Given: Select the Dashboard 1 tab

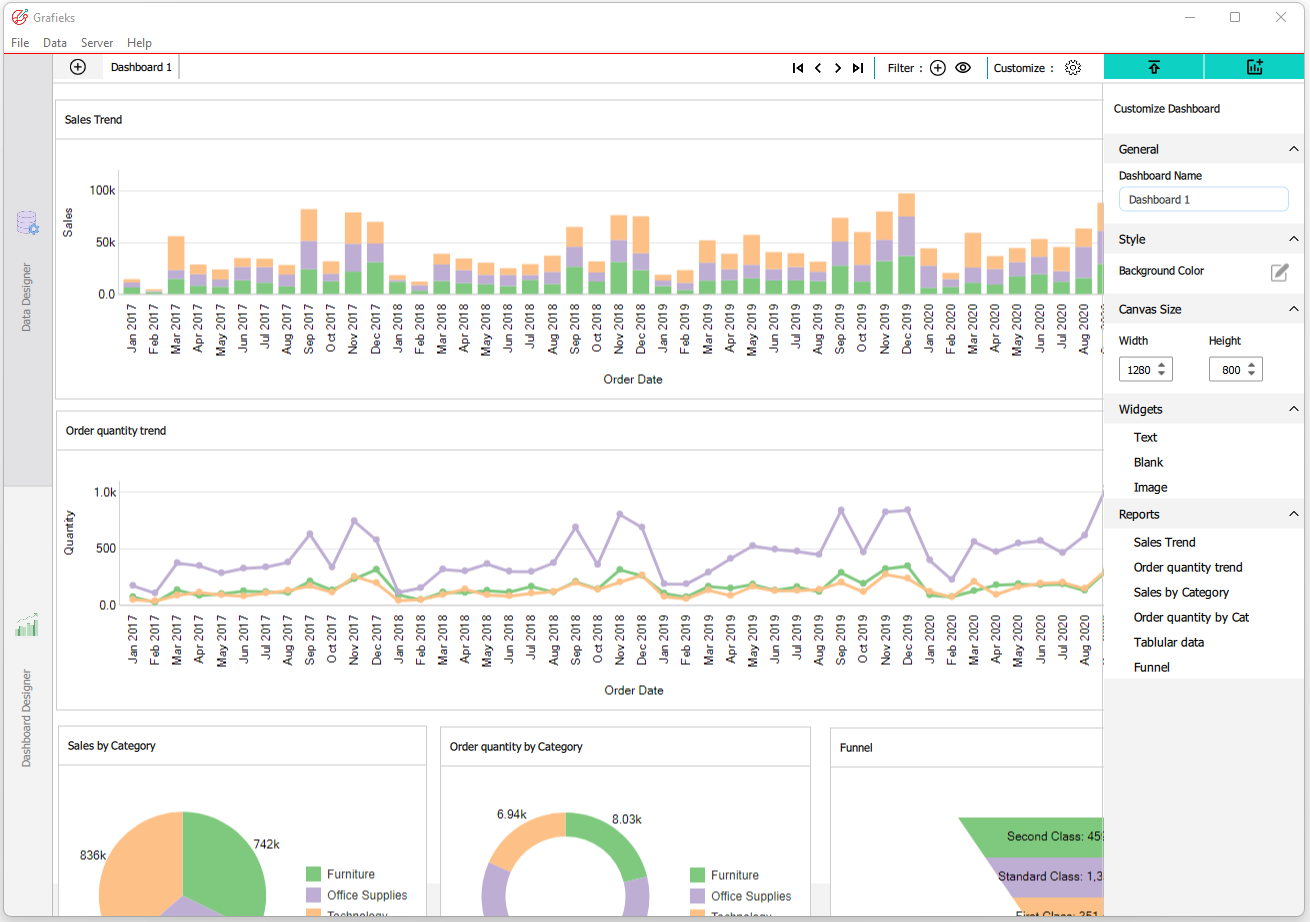Looking at the screenshot, I should tap(141, 67).
